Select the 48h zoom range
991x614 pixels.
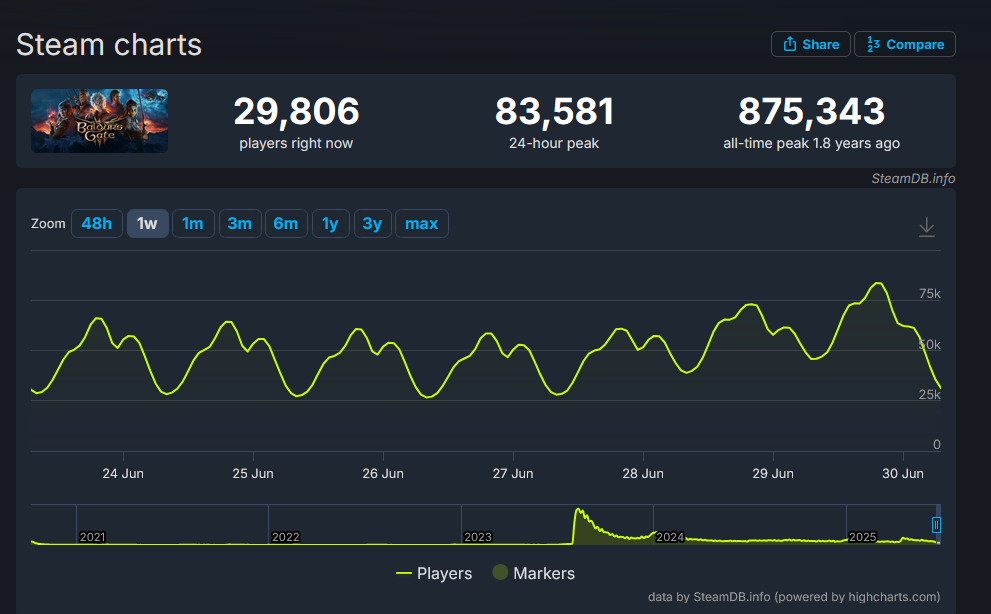tap(97, 223)
